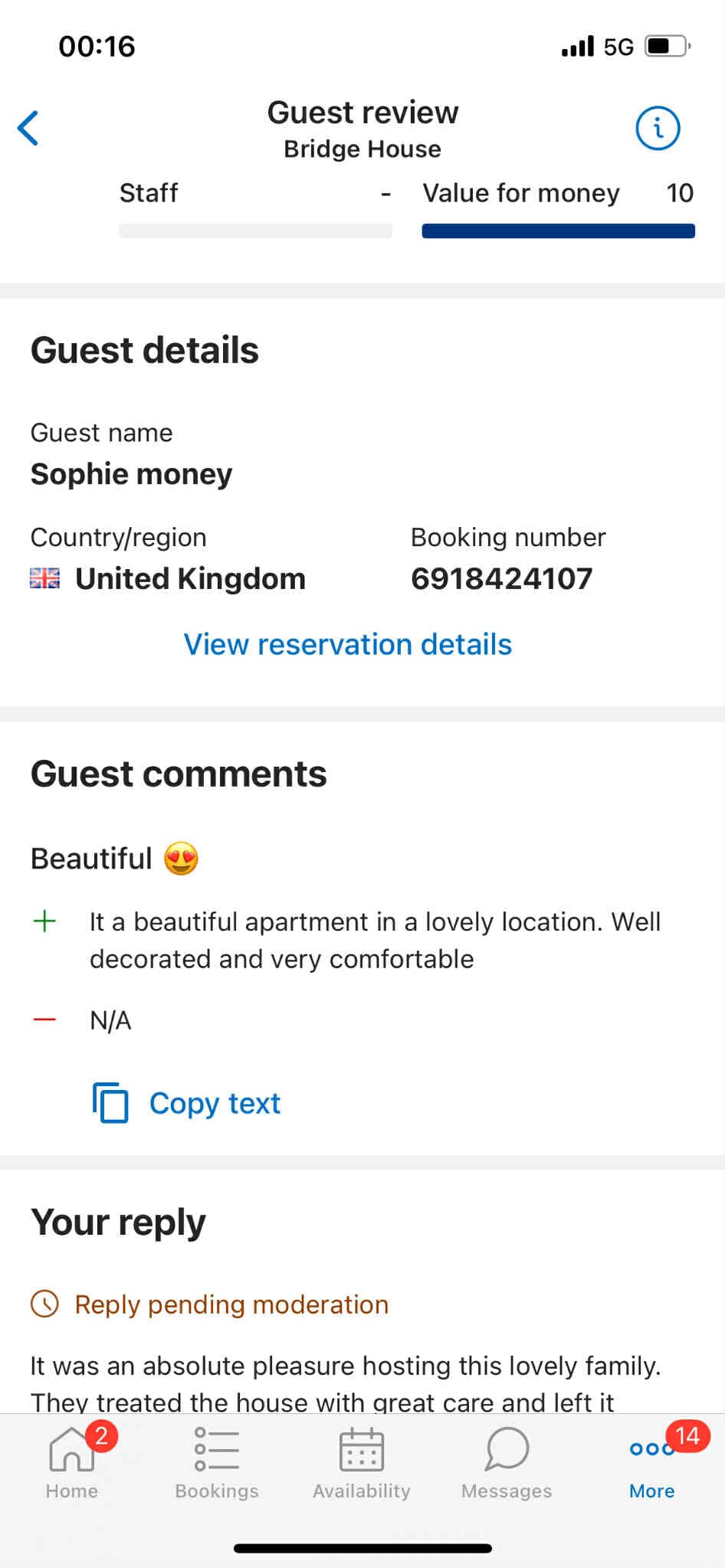Tap the Copy text link

click(x=215, y=1103)
